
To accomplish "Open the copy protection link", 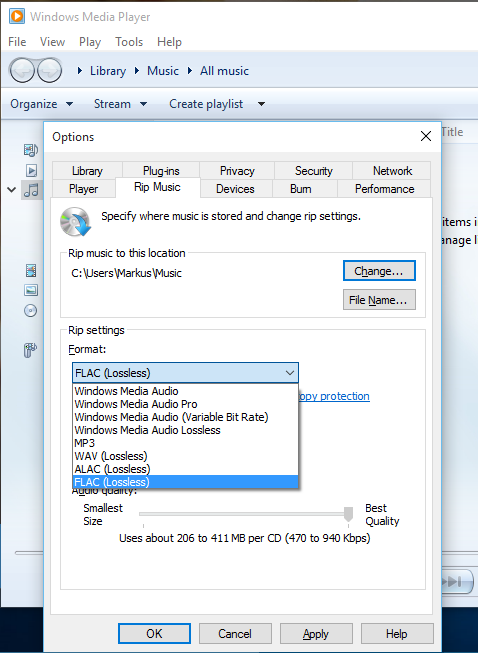I will pyautogui.click(x=334, y=396).
